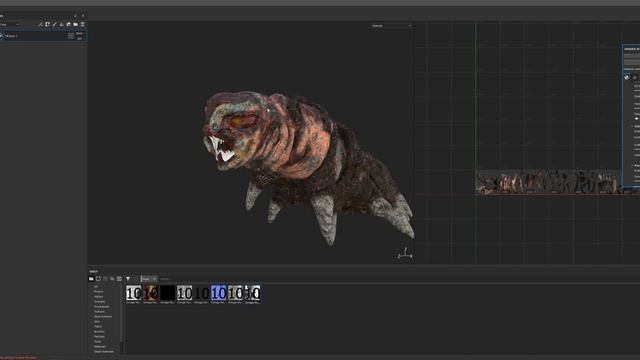Select the red-brown texture thumbnail in shelf
Screen dimensions: 640x360
click(x=150, y=293)
